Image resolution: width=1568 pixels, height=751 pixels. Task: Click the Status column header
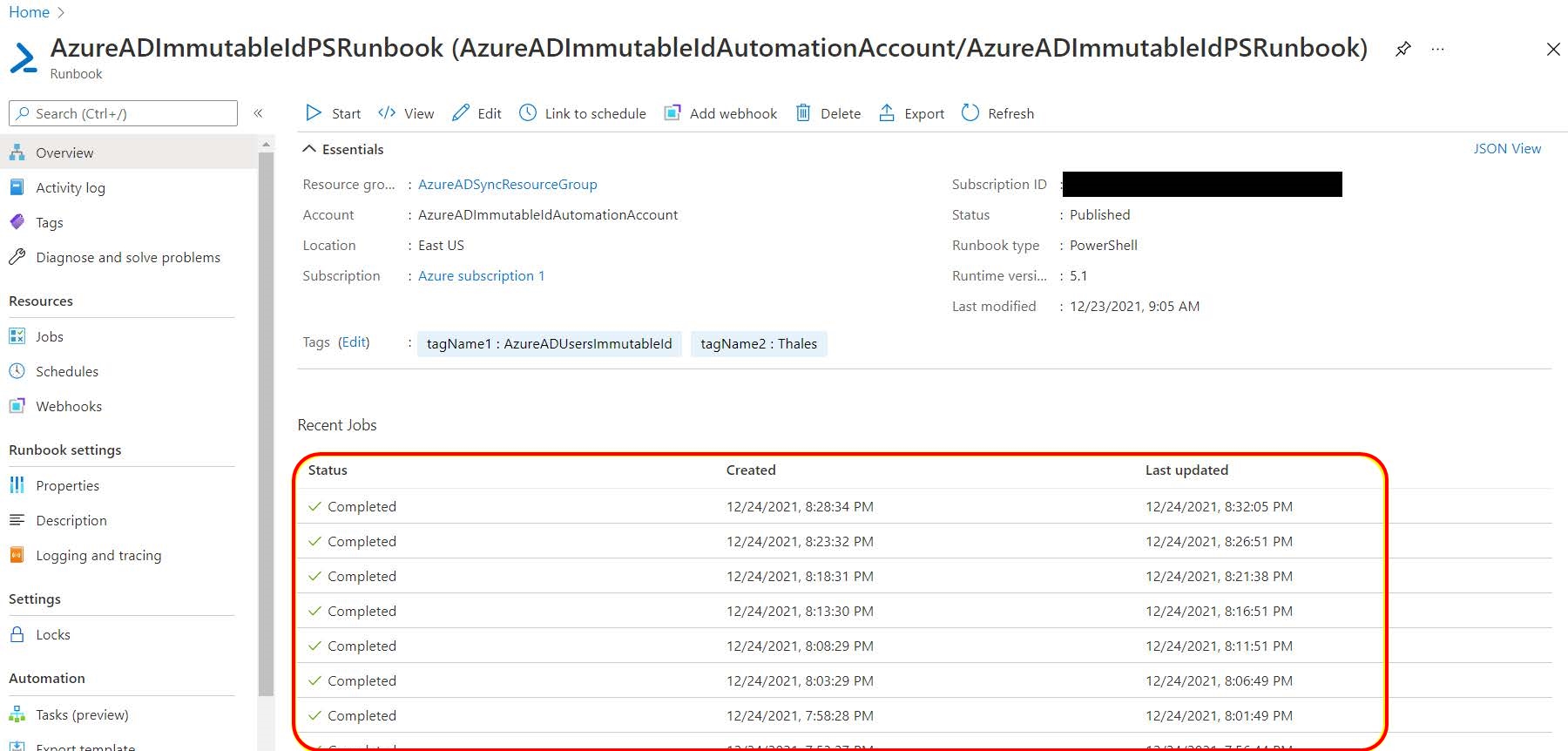328,470
